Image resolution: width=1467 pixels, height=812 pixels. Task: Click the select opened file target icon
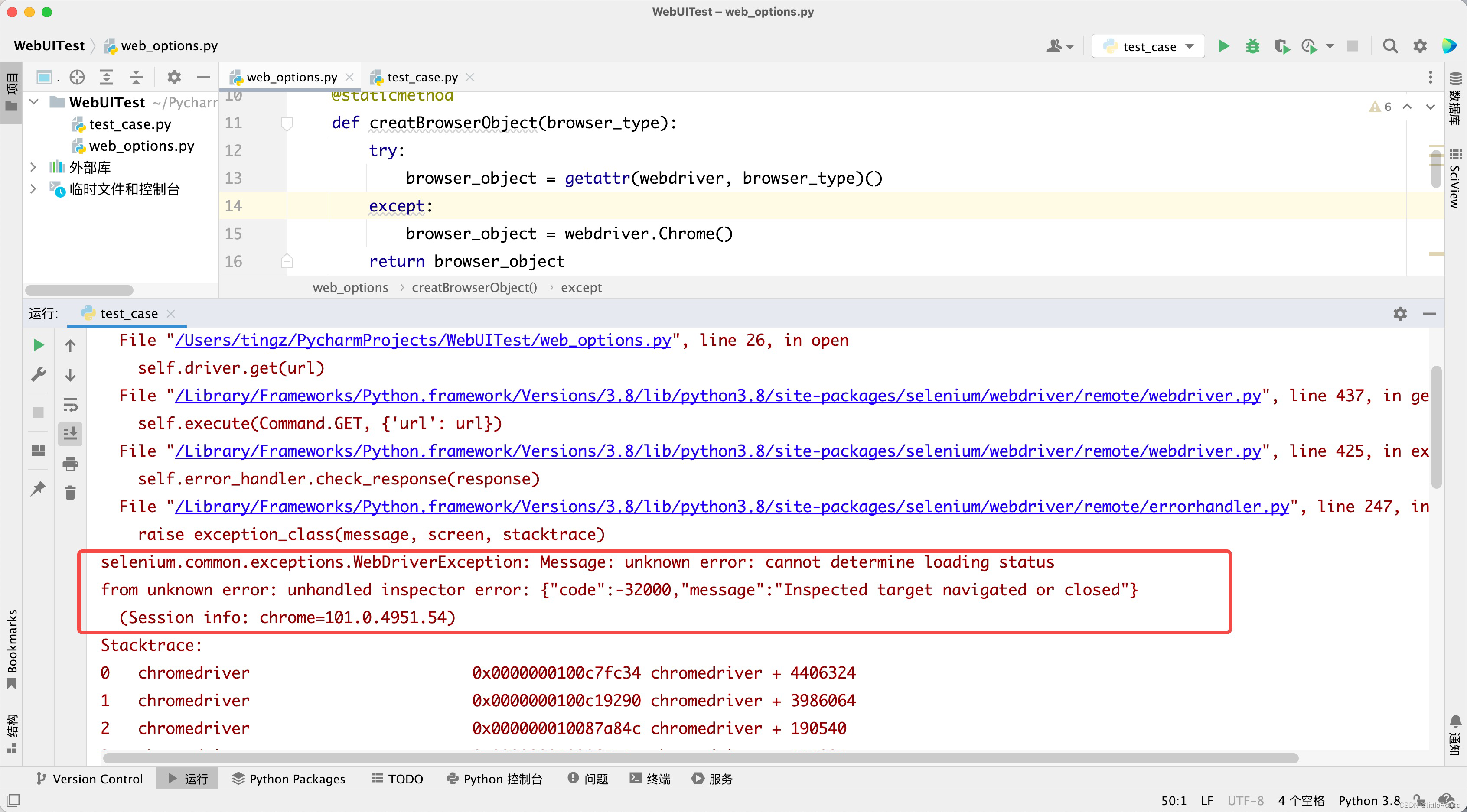click(x=78, y=77)
